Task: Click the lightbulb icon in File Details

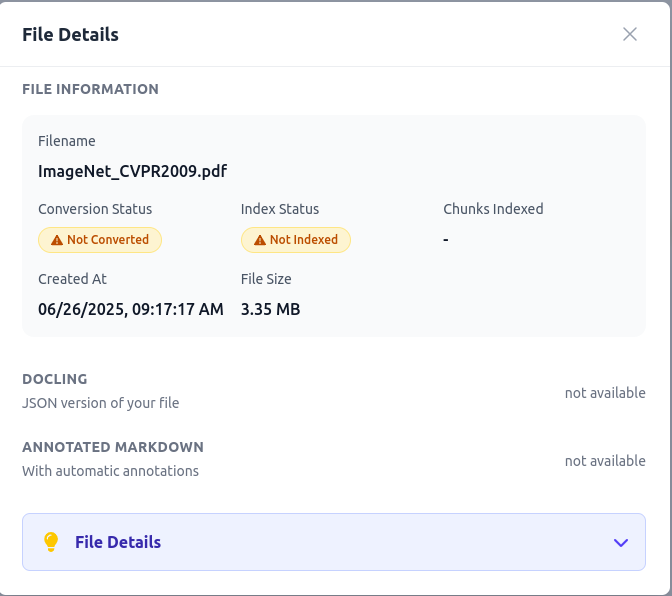Action: pos(51,542)
